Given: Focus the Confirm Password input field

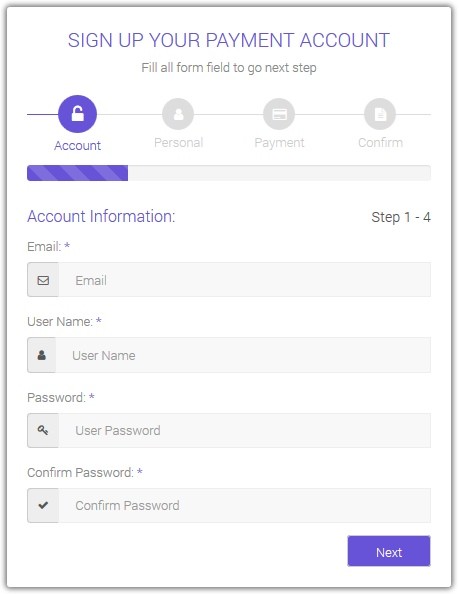Looking at the screenshot, I should pyautogui.click(x=245, y=505).
